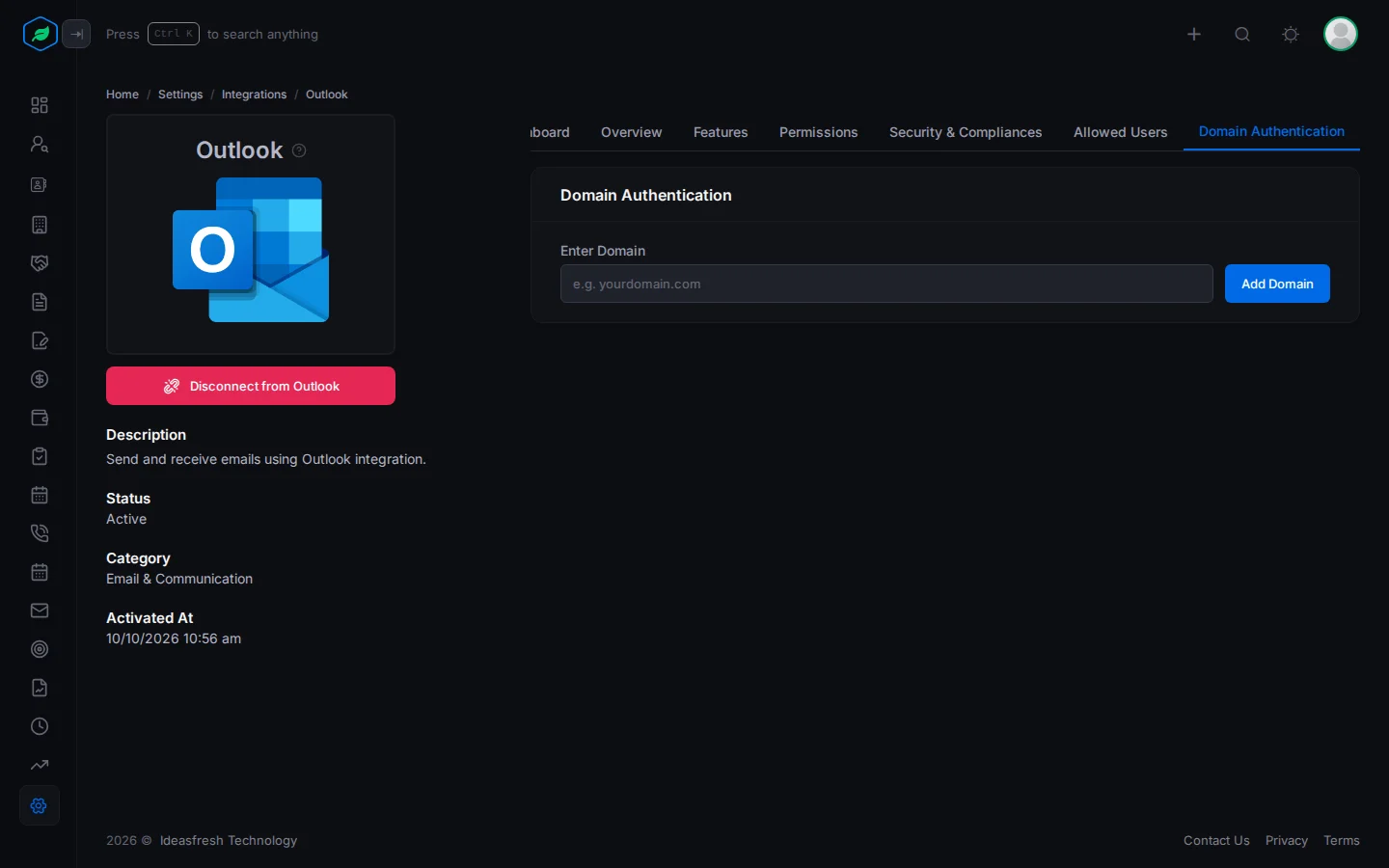1389x868 pixels.
Task: Open the Contact Us footer link
Action: tap(1216, 841)
